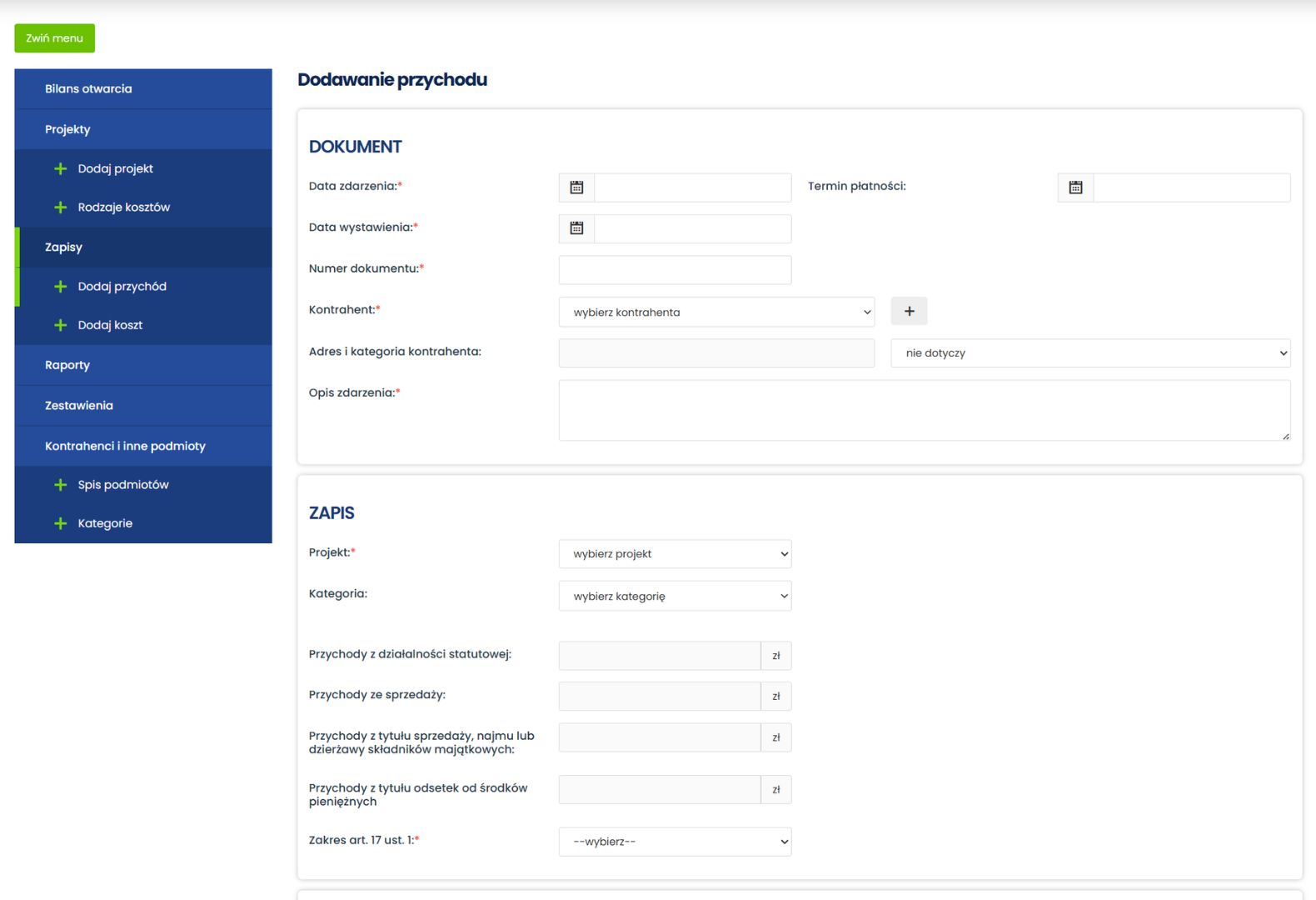Go to Kategorie link
Screen dimensions: 1316x900
(105, 523)
